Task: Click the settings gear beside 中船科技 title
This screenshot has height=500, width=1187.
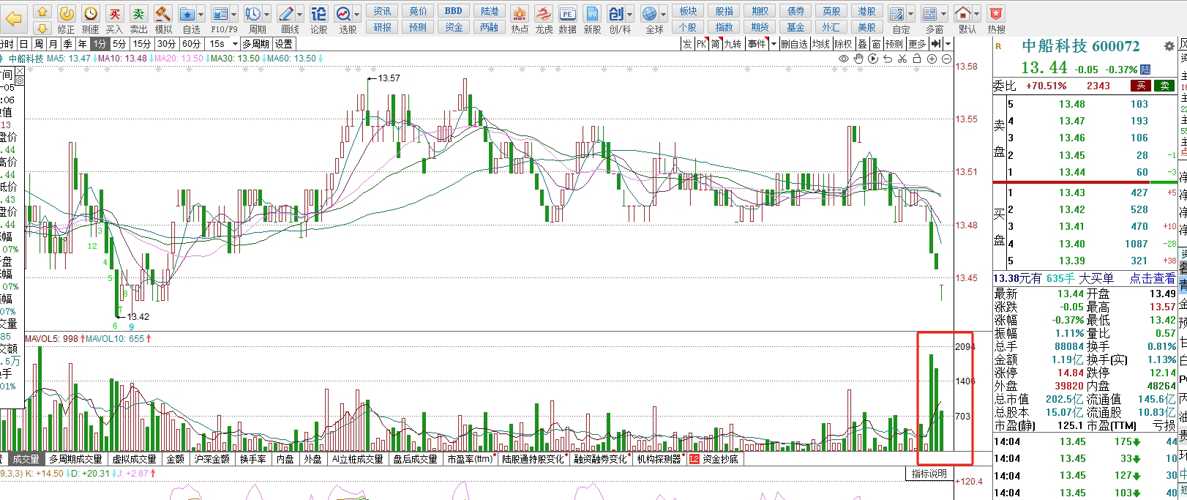Action: pos(1169,47)
